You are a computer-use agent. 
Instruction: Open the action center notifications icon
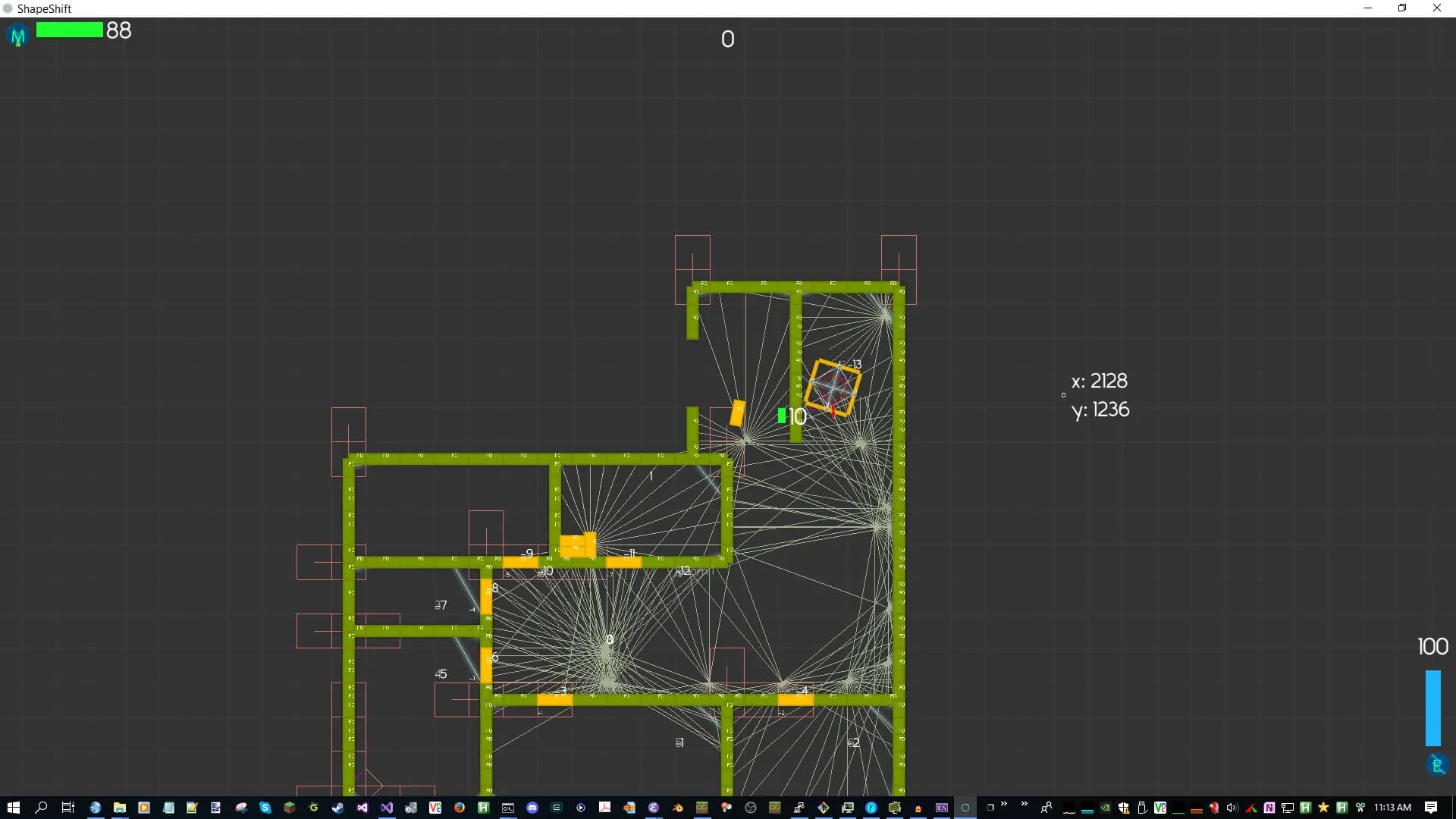[1431, 808]
